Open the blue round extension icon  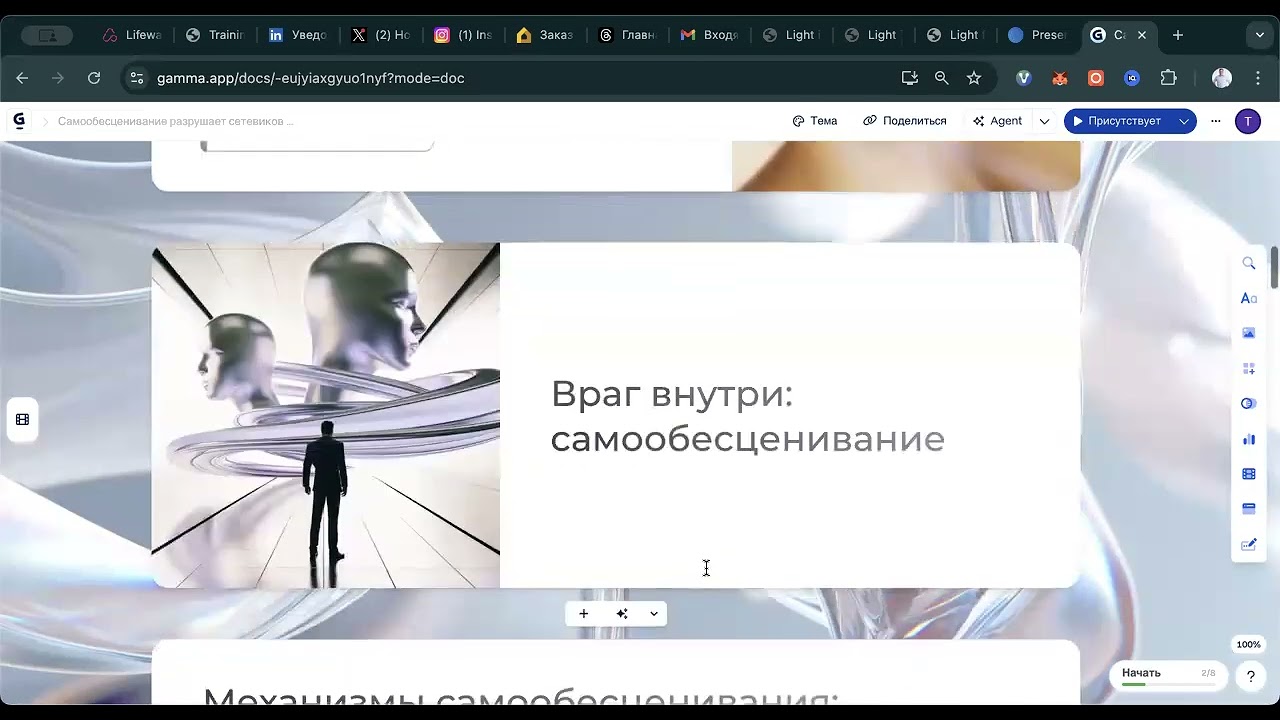[x=1132, y=78]
